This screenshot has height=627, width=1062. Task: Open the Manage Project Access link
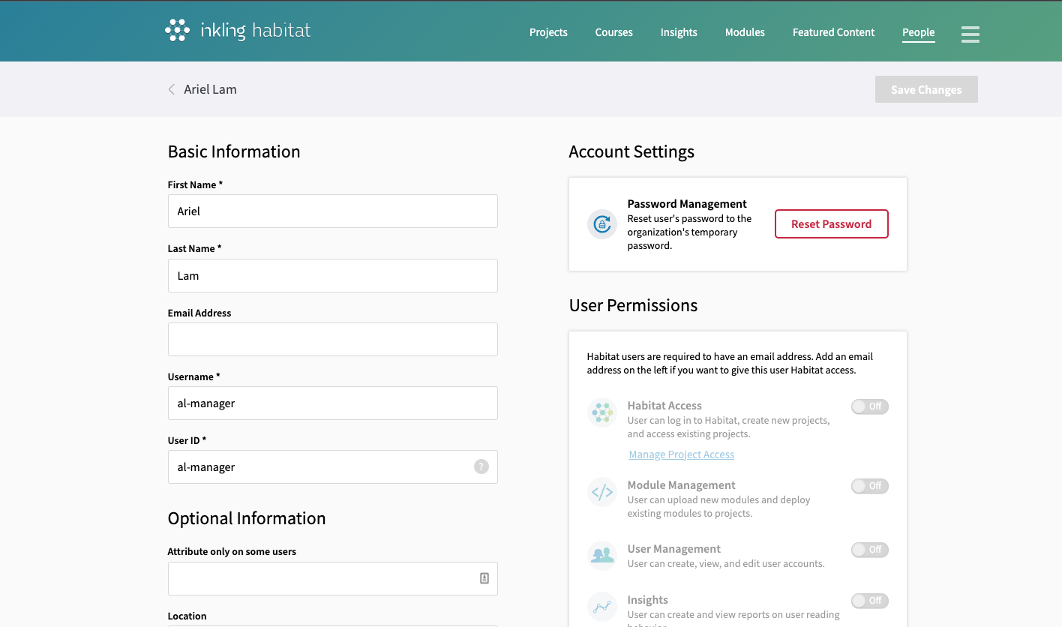681,455
